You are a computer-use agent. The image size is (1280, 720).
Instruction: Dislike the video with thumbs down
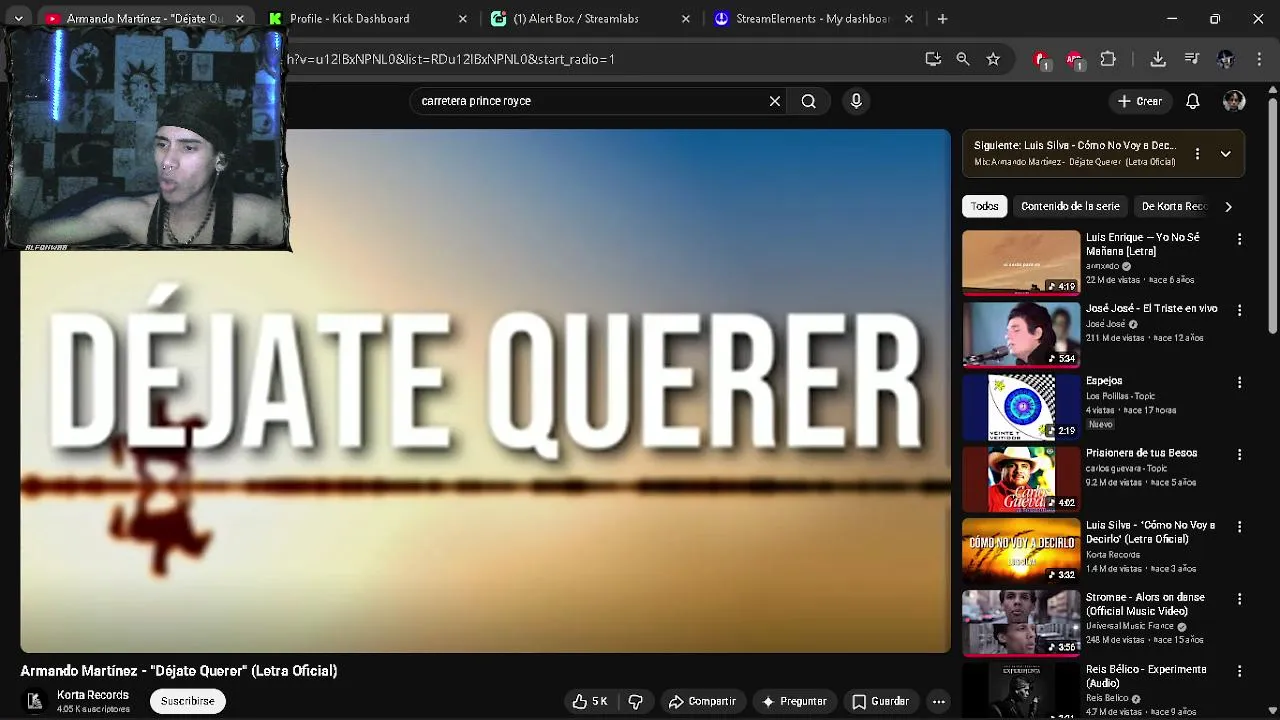tap(635, 701)
